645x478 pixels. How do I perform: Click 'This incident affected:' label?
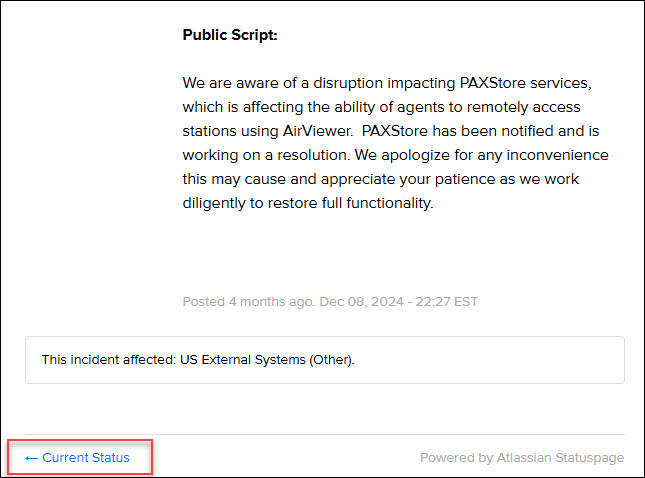[108, 360]
